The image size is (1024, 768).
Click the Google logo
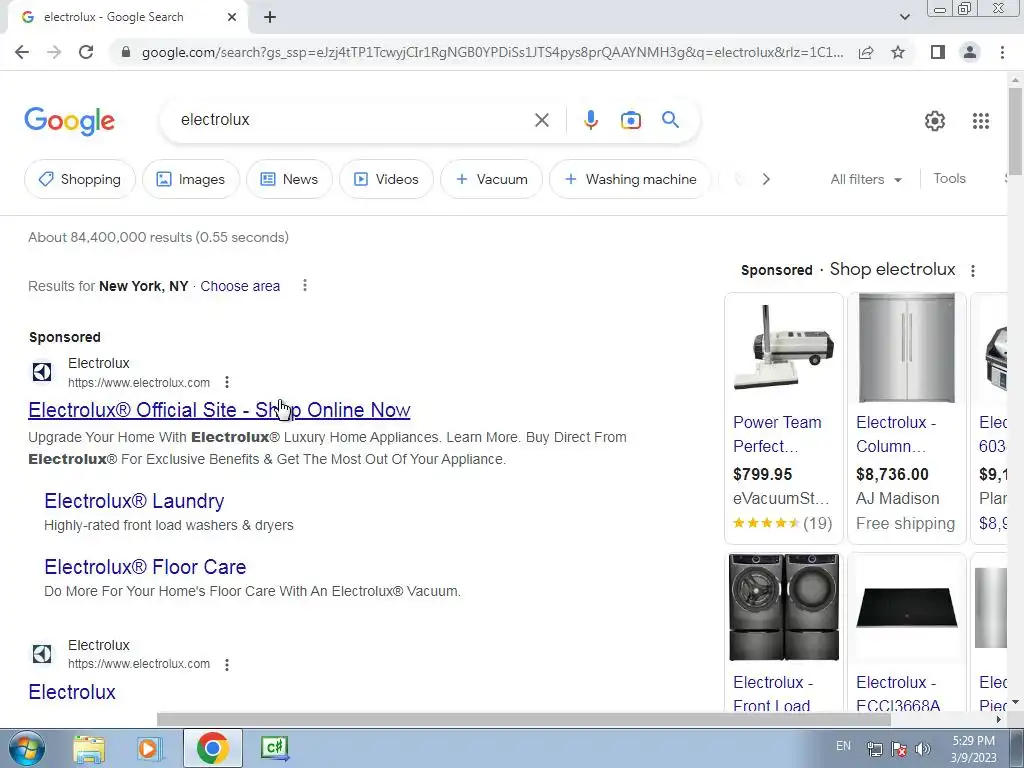point(70,121)
